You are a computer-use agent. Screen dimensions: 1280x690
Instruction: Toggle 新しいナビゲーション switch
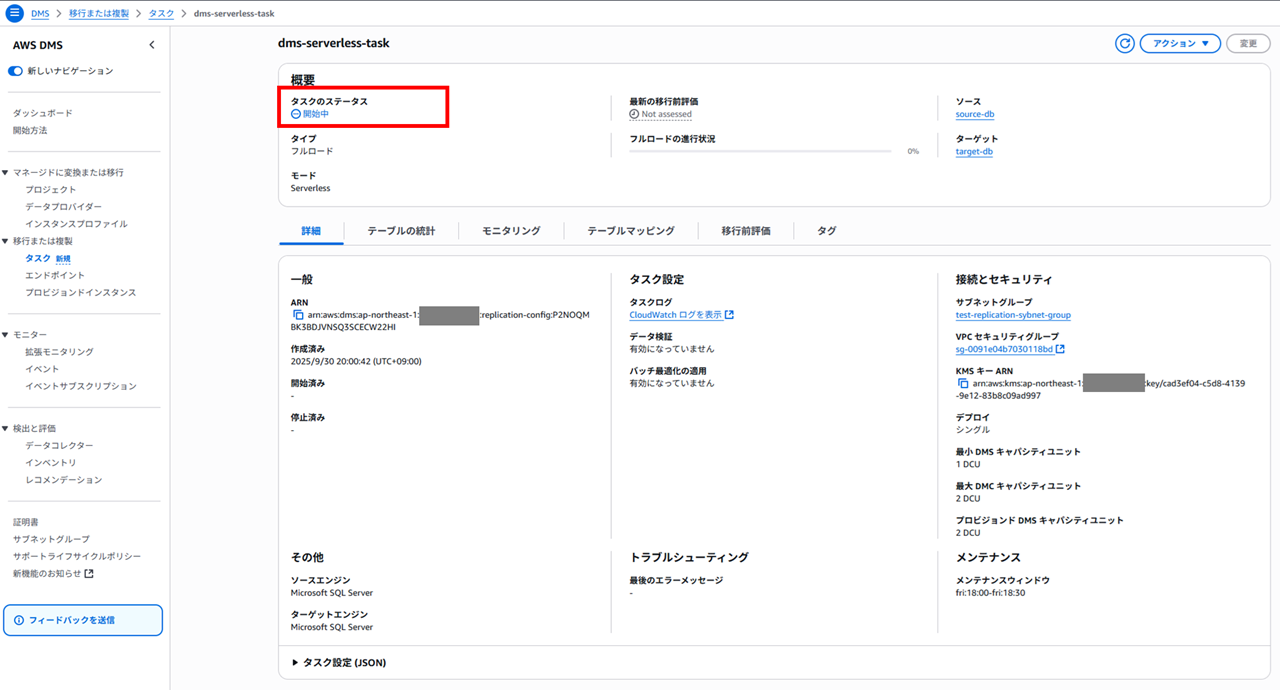click(16, 71)
